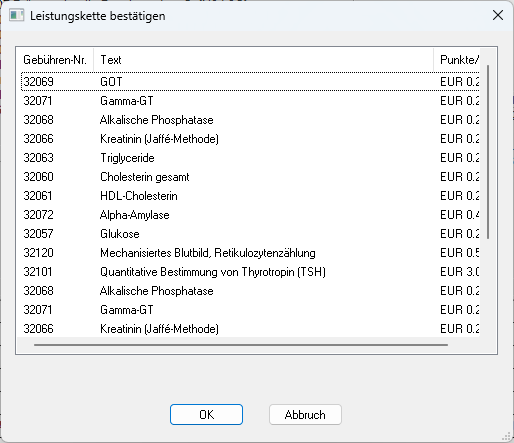514x443 pixels.
Task: Select the HDL-Cholesterin row
Action: click(x=250, y=196)
